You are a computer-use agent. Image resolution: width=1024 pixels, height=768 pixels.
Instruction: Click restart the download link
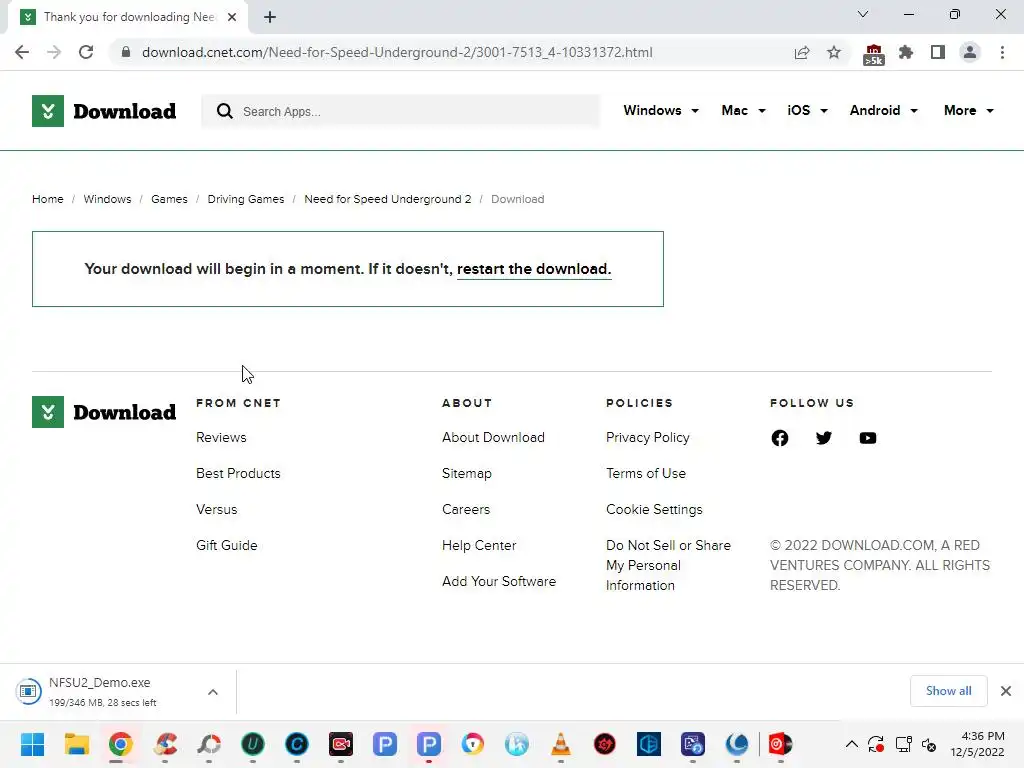coord(534,269)
